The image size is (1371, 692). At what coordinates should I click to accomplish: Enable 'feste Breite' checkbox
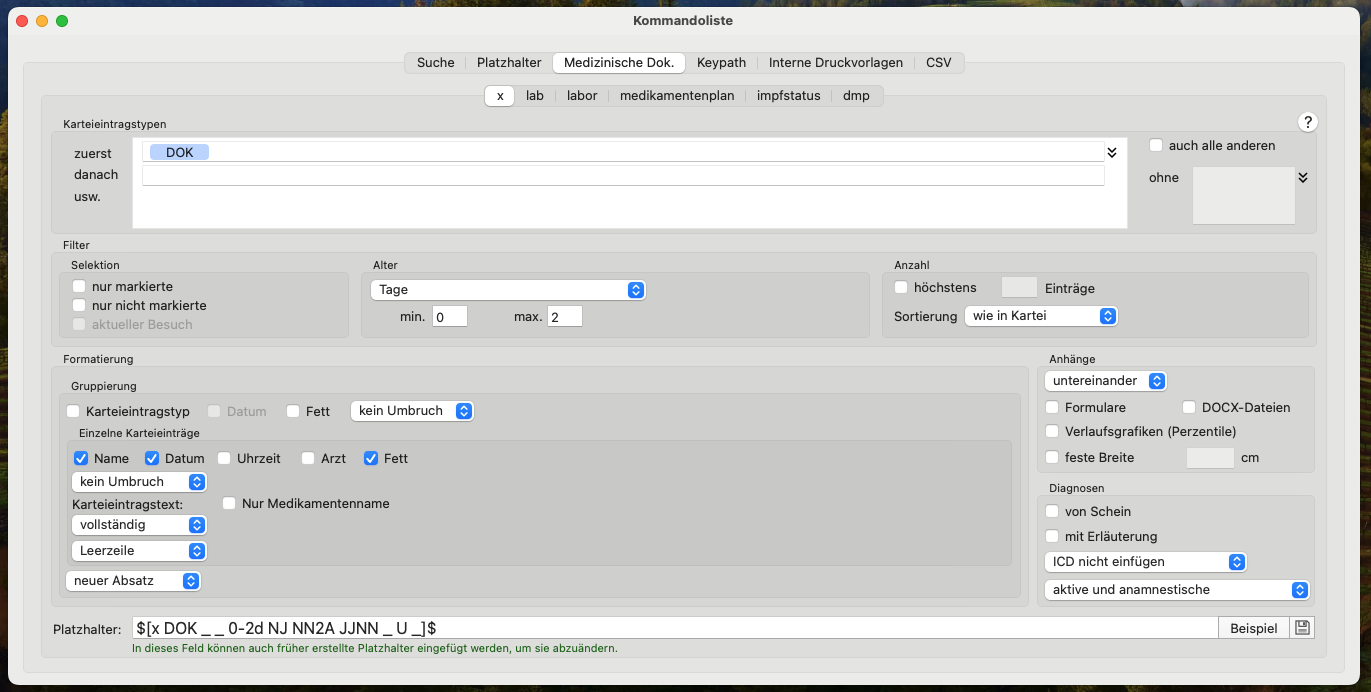[1052, 457]
